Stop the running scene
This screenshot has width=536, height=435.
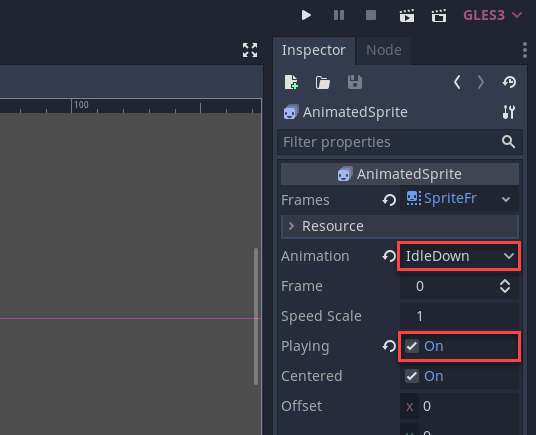371,15
